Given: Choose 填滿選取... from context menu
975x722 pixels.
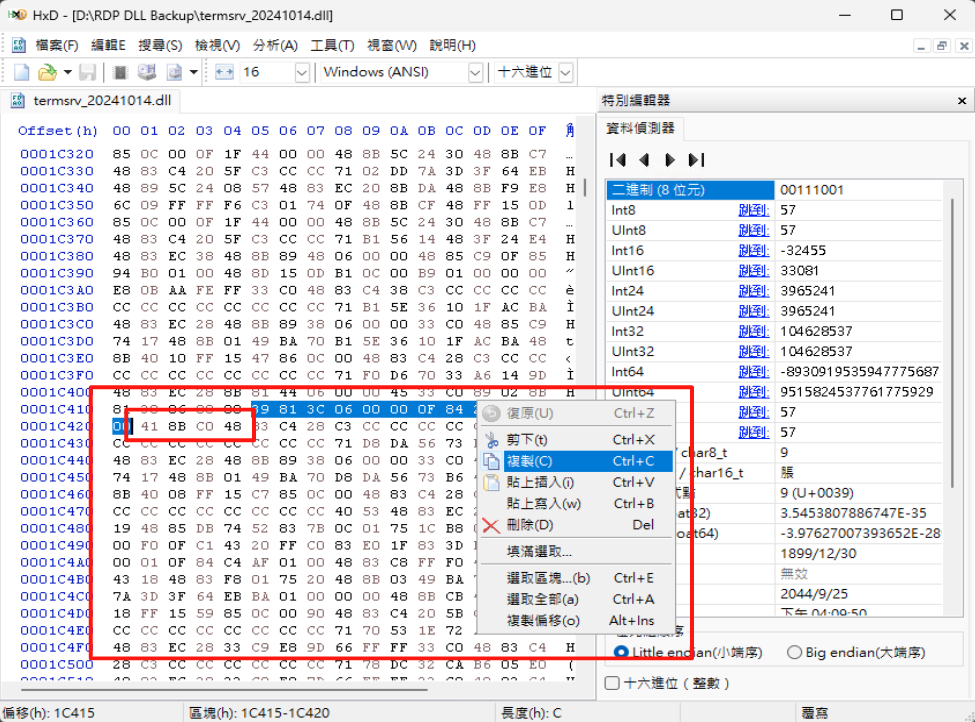Looking at the screenshot, I should tap(576, 552).
